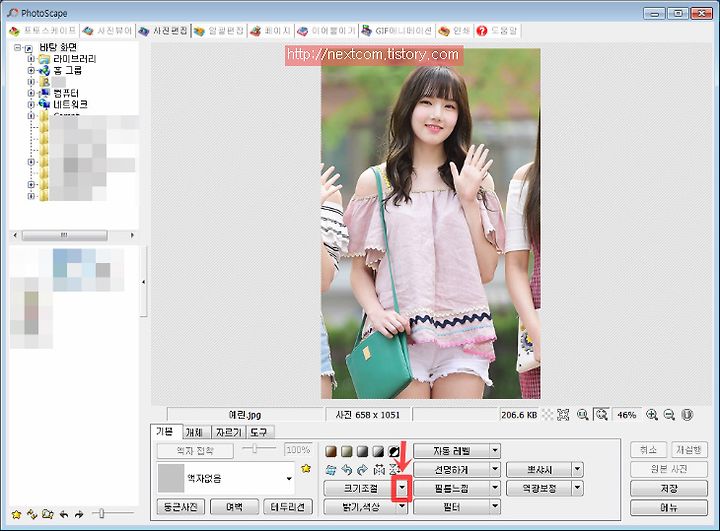Click the 저장 save button

click(669, 488)
